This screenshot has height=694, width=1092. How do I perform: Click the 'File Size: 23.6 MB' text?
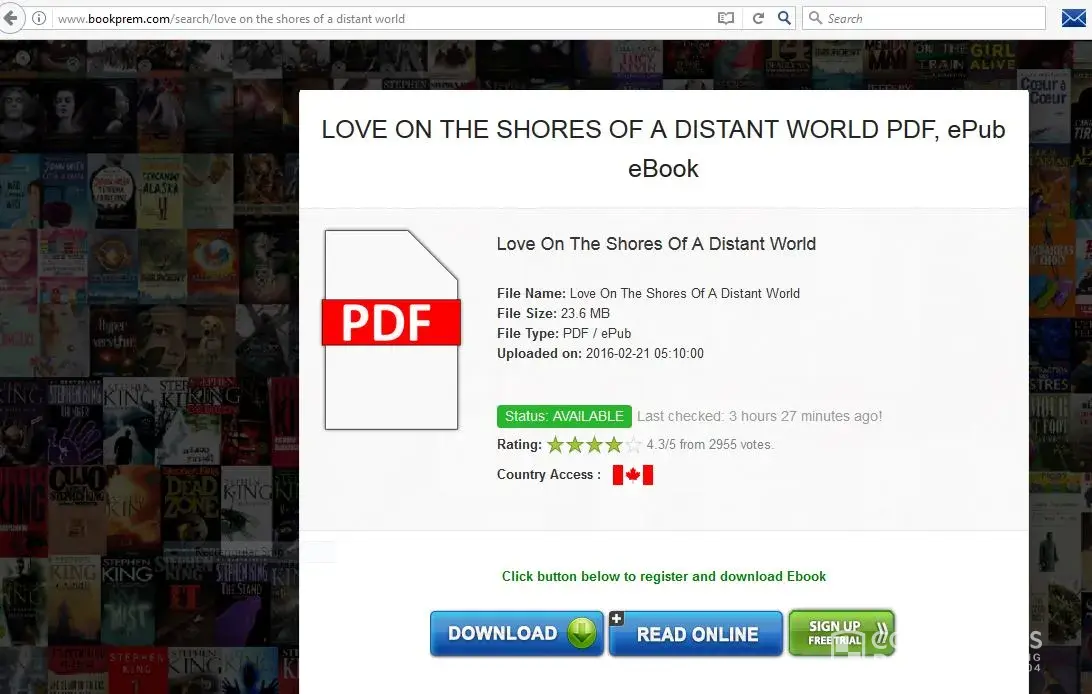click(553, 313)
